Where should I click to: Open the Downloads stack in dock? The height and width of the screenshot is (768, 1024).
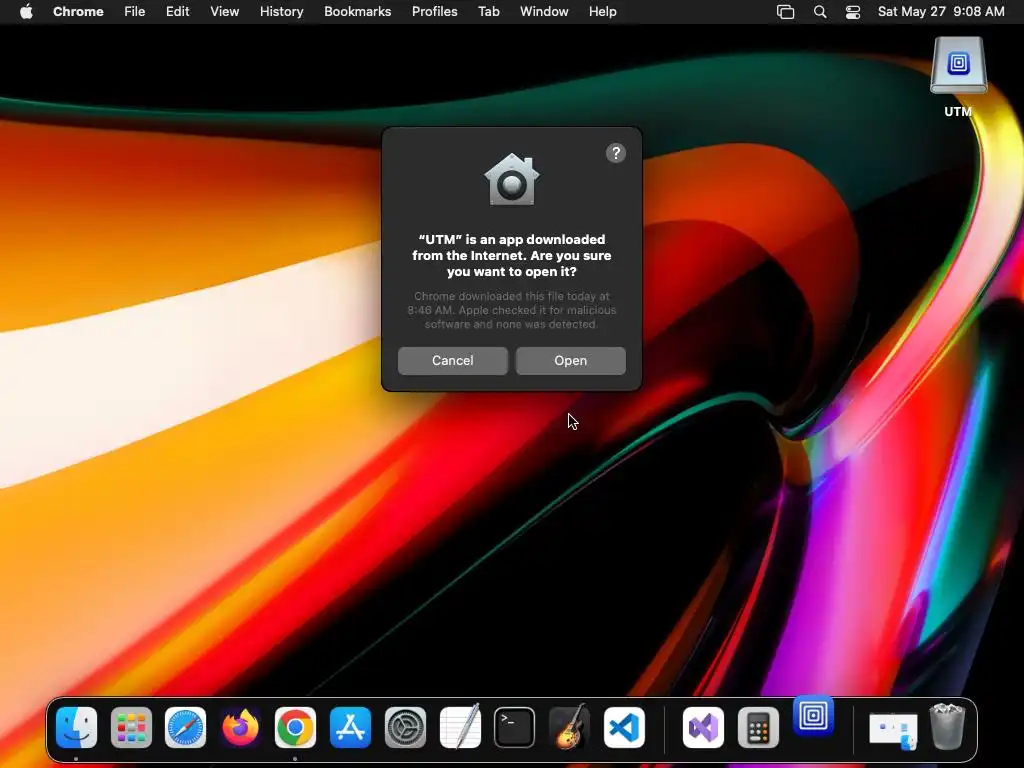click(x=893, y=729)
